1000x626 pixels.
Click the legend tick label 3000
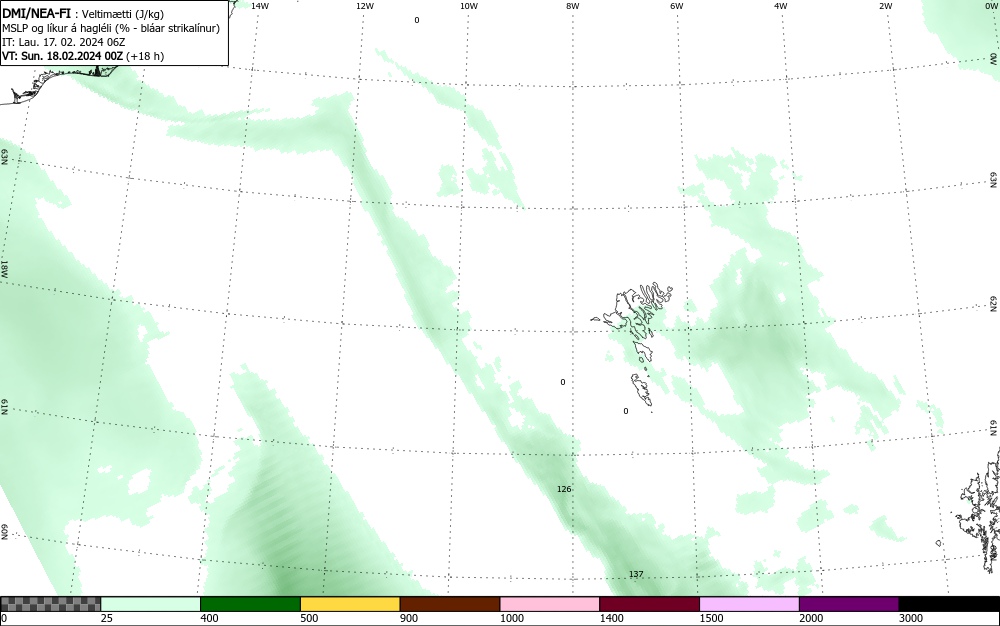click(911, 618)
